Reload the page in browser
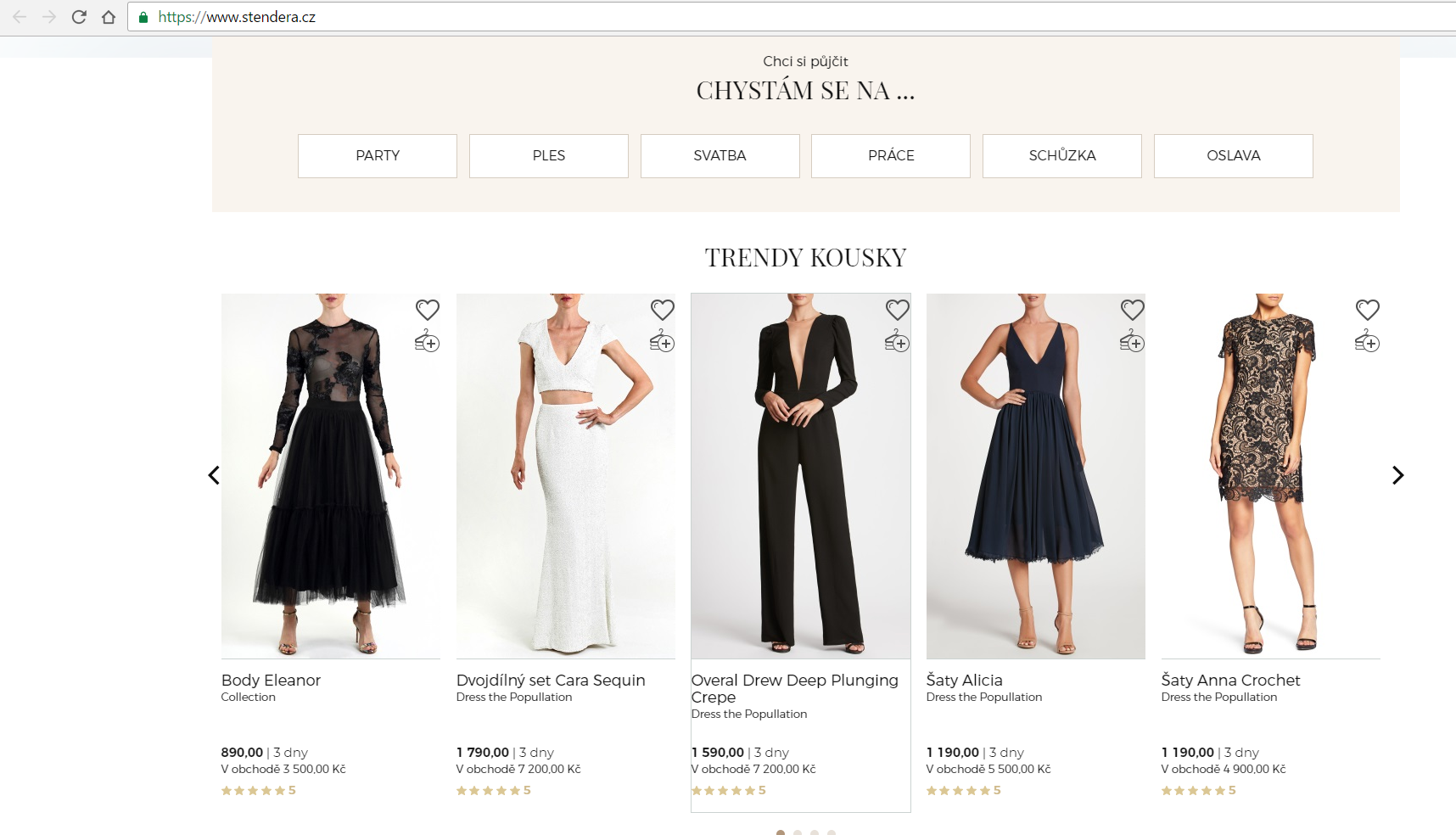This screenshot has height=835, width=1456. coord(79,17)
